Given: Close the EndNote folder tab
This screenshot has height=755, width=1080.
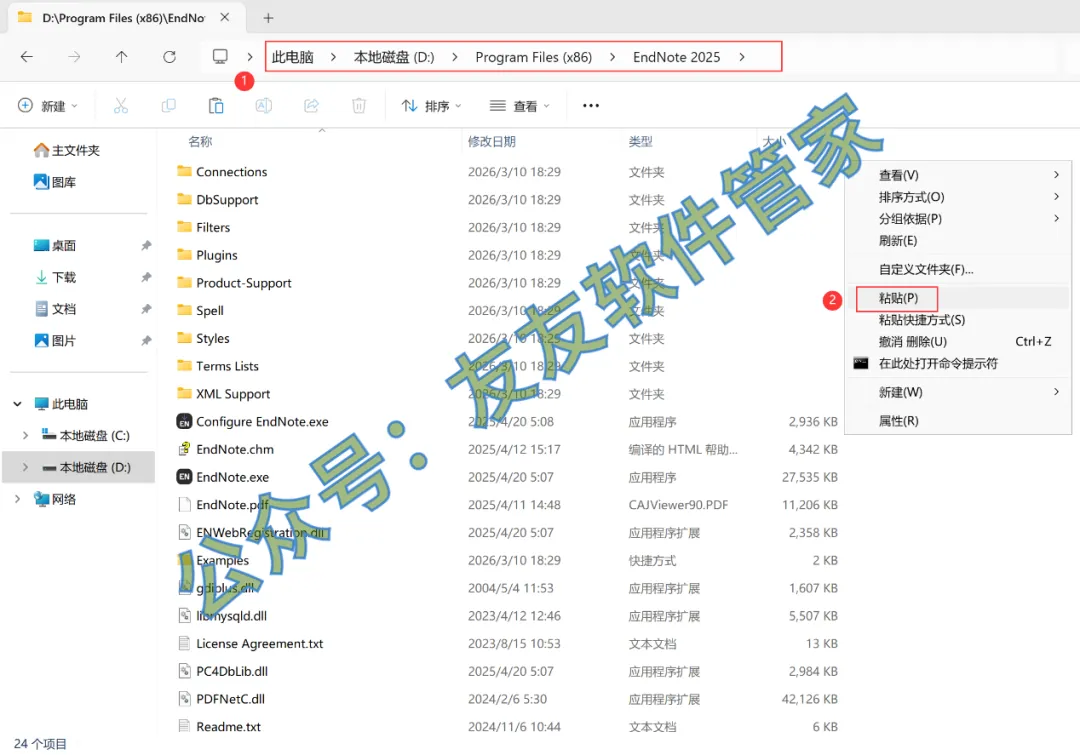Looking at the screenshot, I should click(225, 17).
